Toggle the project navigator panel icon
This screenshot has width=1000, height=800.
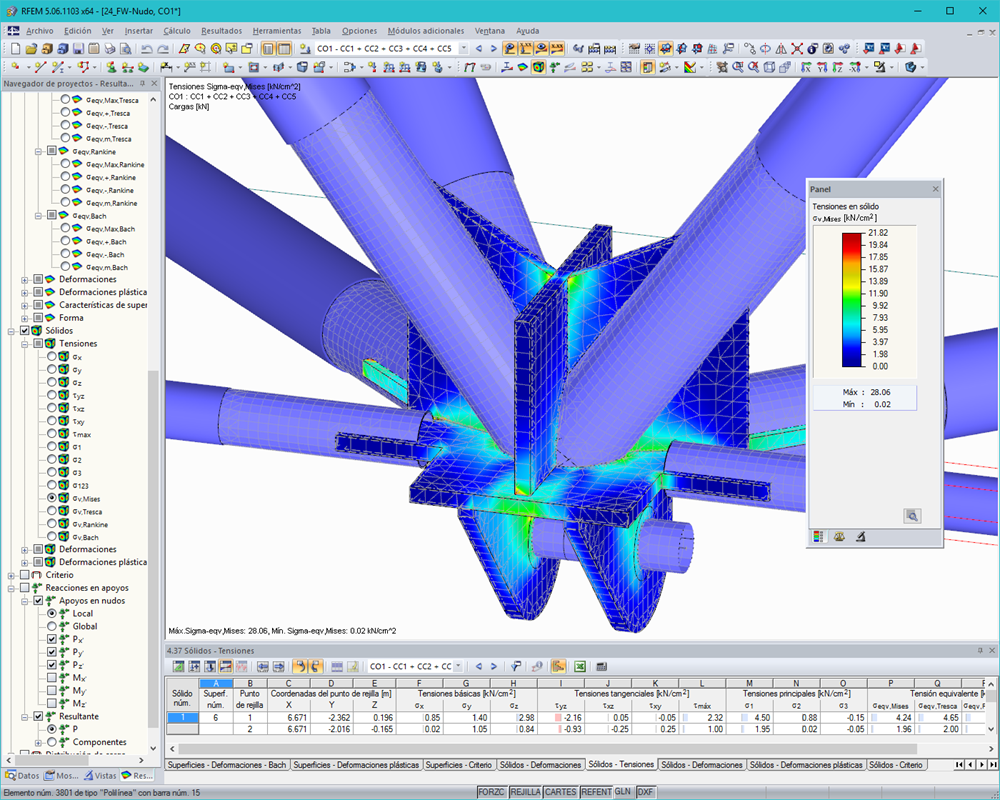(x=268, y=48)
